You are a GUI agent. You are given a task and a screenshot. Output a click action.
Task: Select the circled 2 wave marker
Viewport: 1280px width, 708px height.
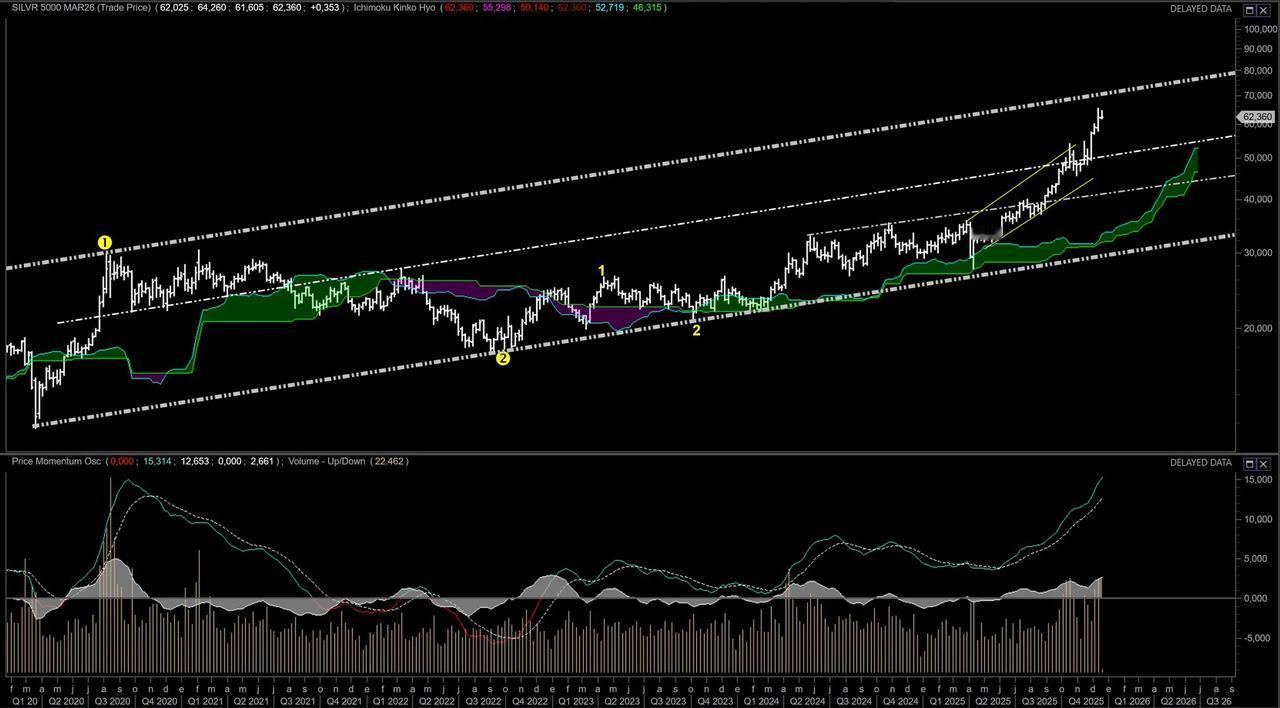[503, 358]
